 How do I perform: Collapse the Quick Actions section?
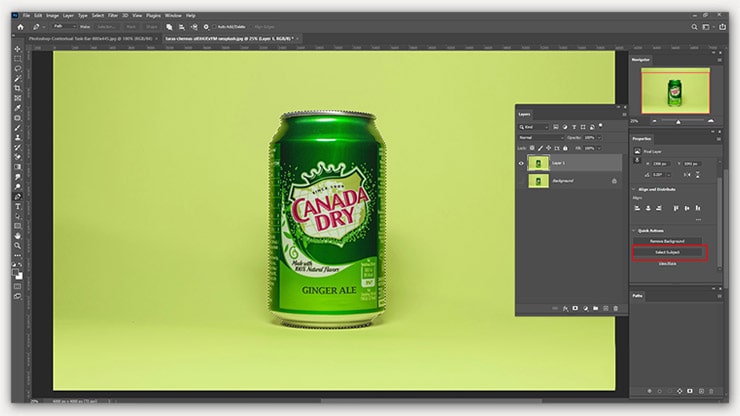[x=634, y=231]
